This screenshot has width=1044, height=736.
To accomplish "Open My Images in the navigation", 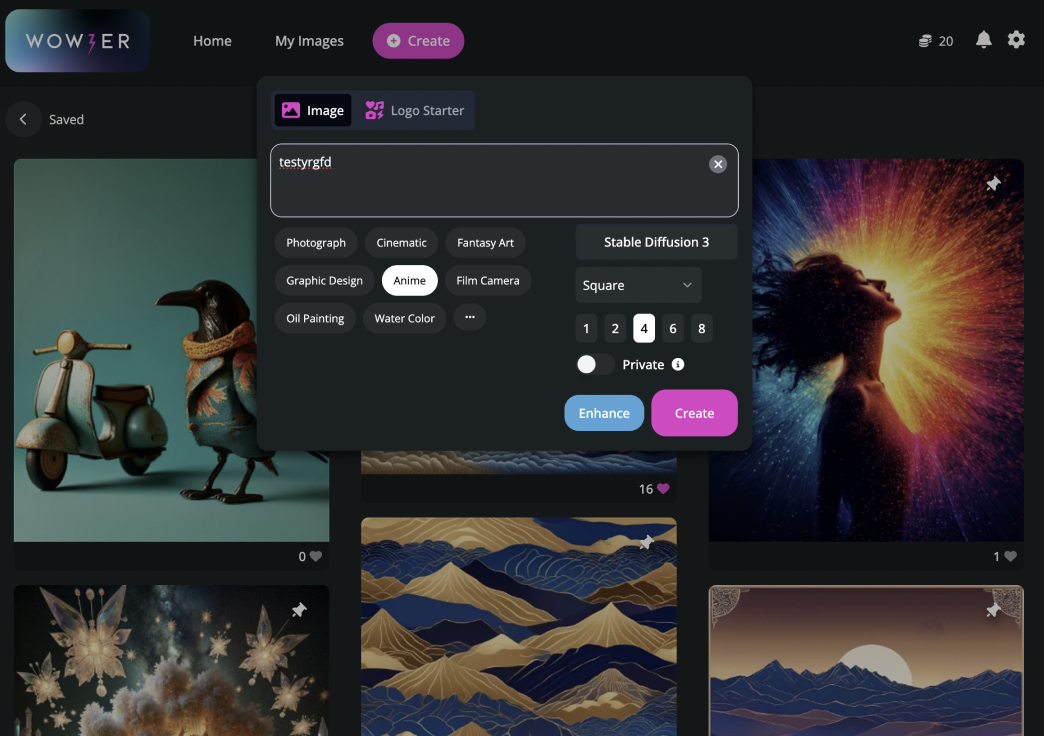I will pos(309,41).
